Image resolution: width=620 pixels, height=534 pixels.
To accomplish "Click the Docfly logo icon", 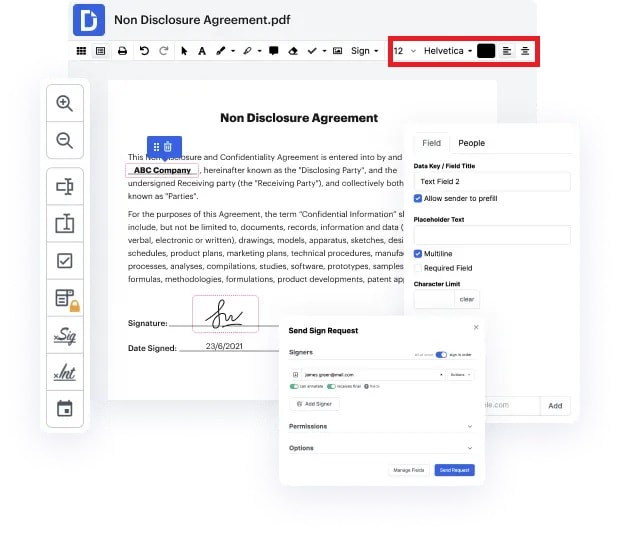I will point(89,20).
